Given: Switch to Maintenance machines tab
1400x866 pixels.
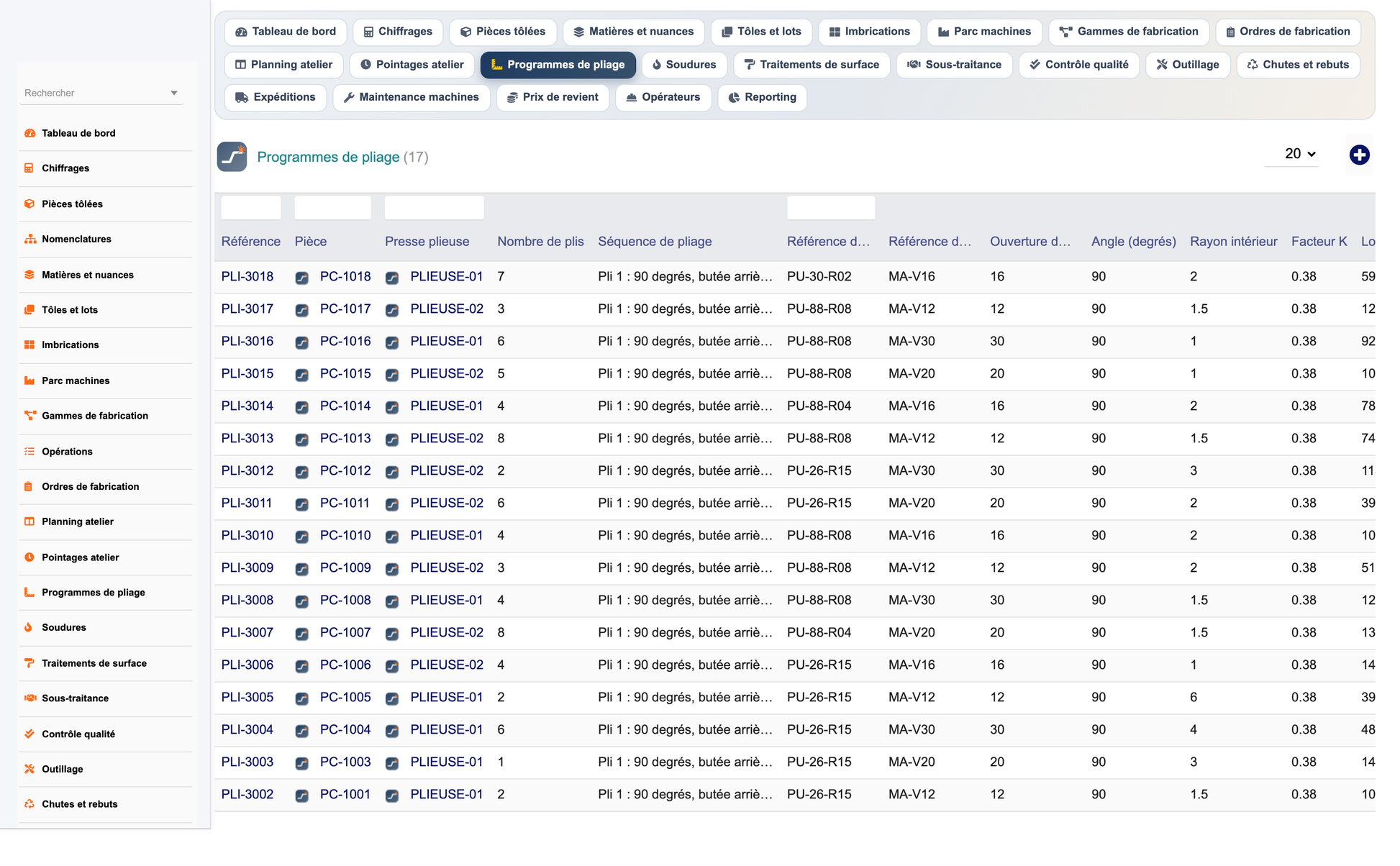Looking at the screenshot, I should point(412,97).
